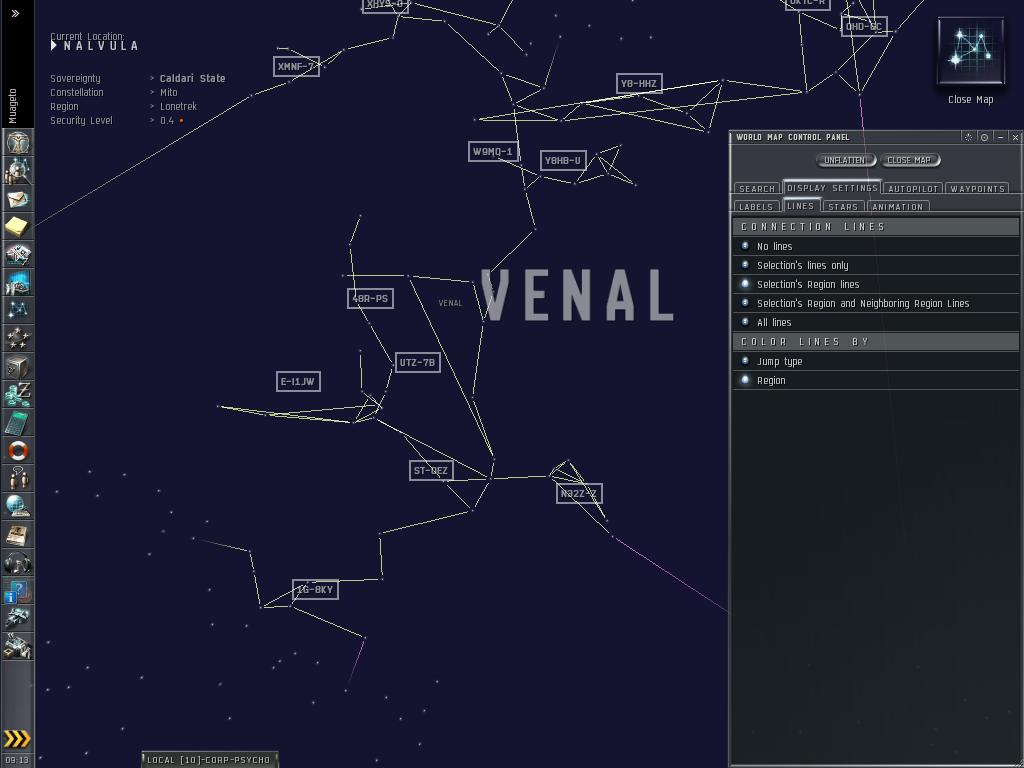Open the Jukebox headphones icon
The image size is (1024, 768).
(18, 563)
